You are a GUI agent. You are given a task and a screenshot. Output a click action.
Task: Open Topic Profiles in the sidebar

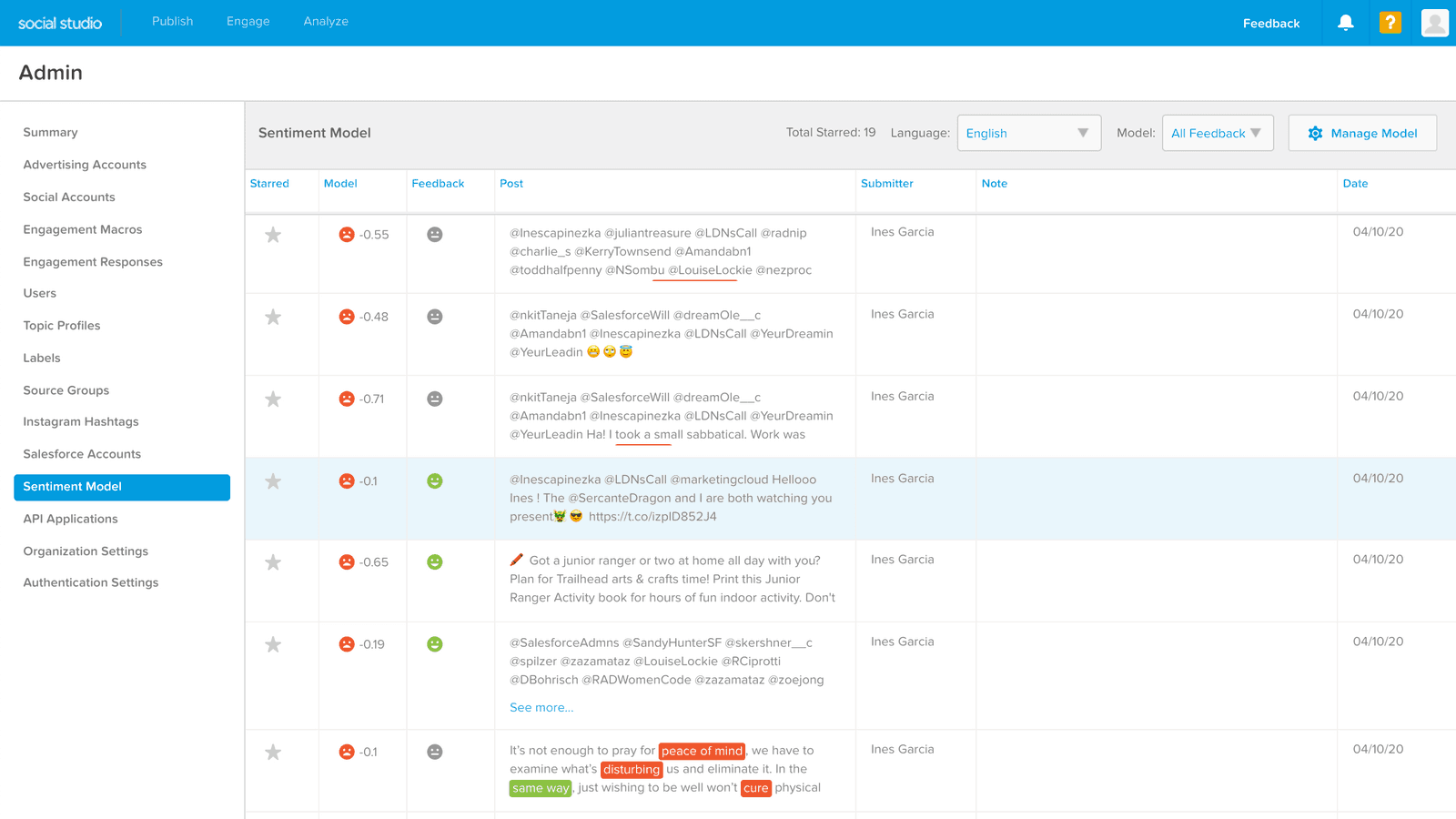62,326
